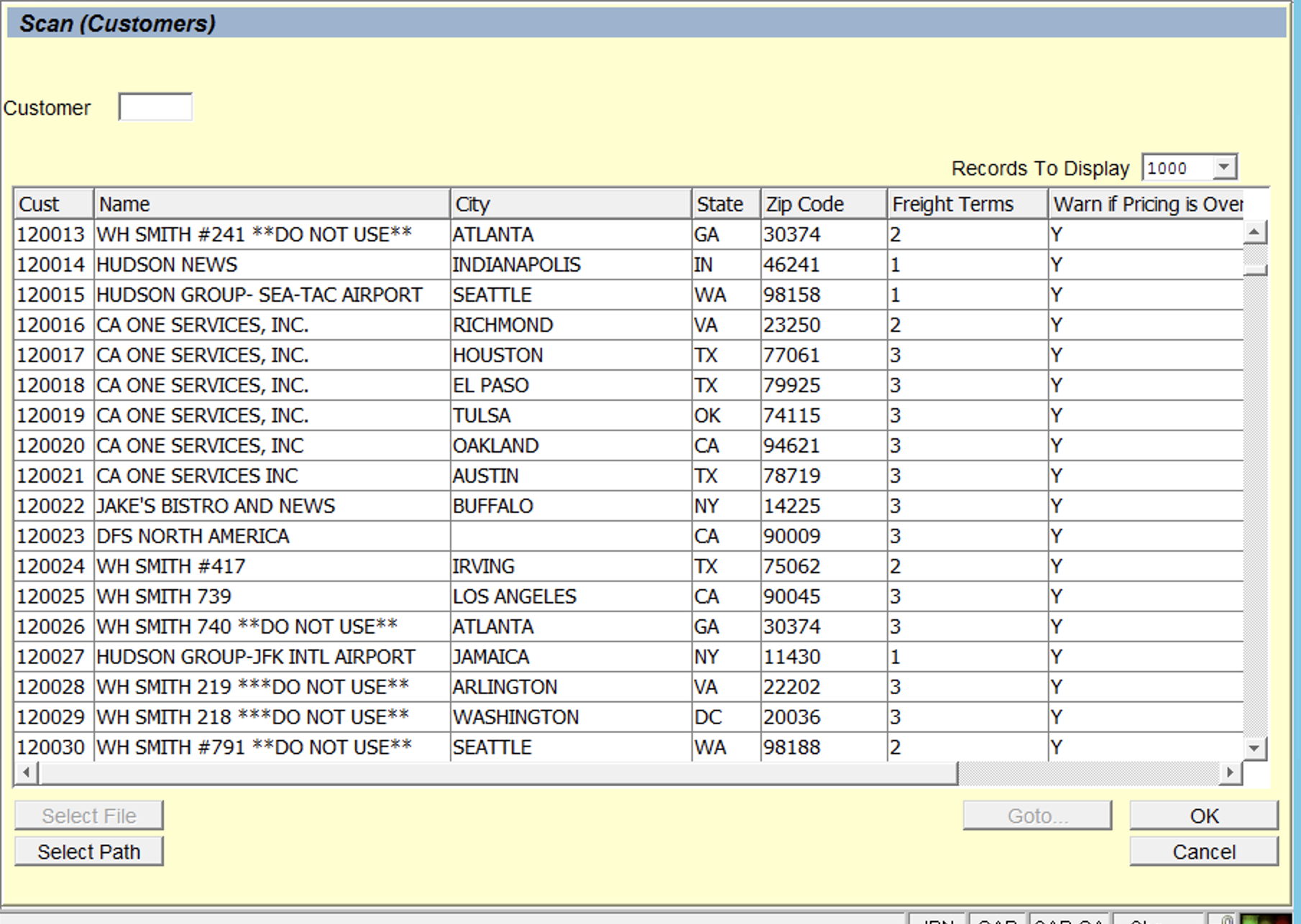
Task: Sort by the Cust column header
Action: click(x=53, y=204)
